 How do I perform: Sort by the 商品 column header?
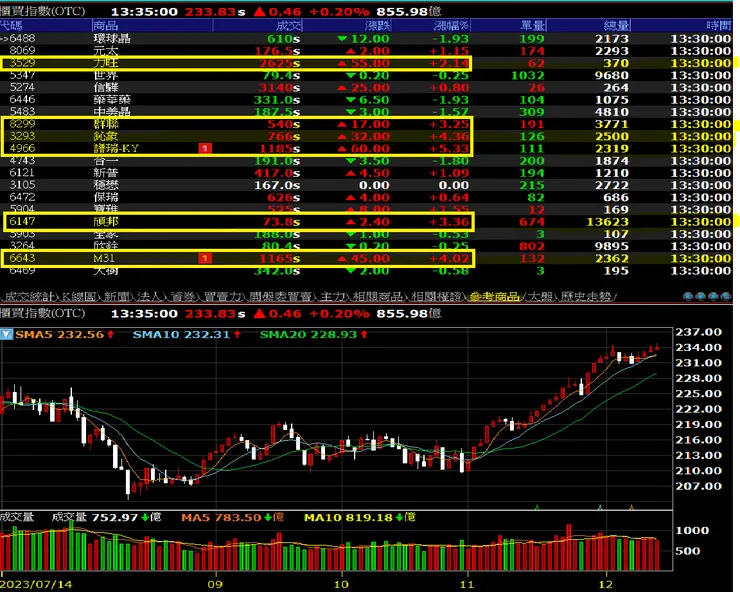tap(152, 25)
